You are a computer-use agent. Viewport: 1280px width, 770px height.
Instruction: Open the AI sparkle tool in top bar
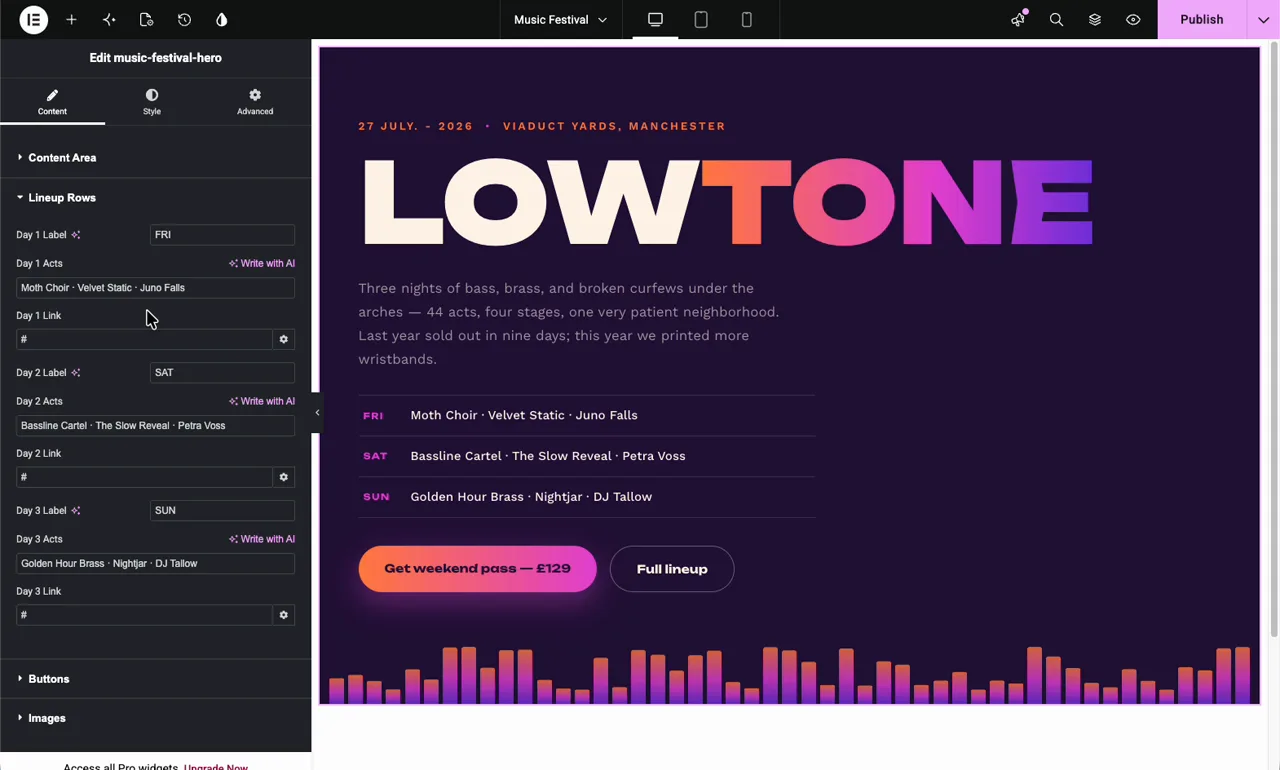(109, 19)
